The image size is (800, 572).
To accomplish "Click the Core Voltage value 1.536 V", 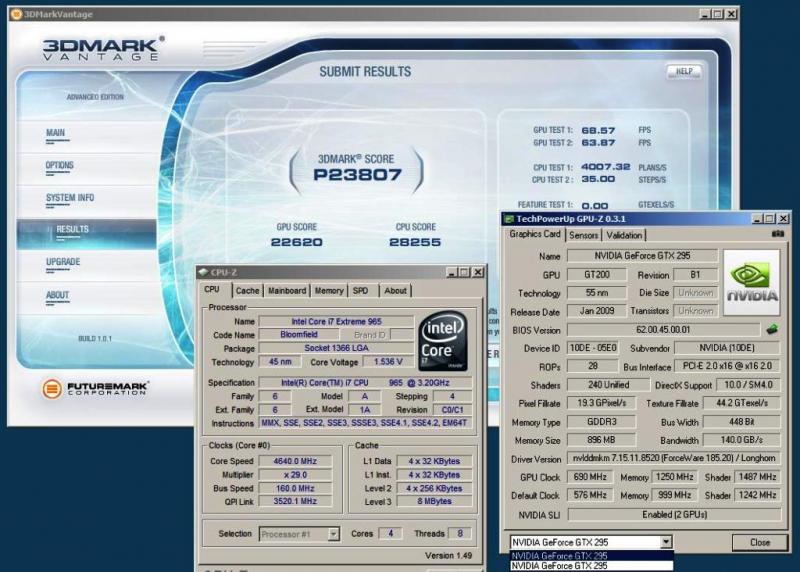I will click(x=388, y=362).
